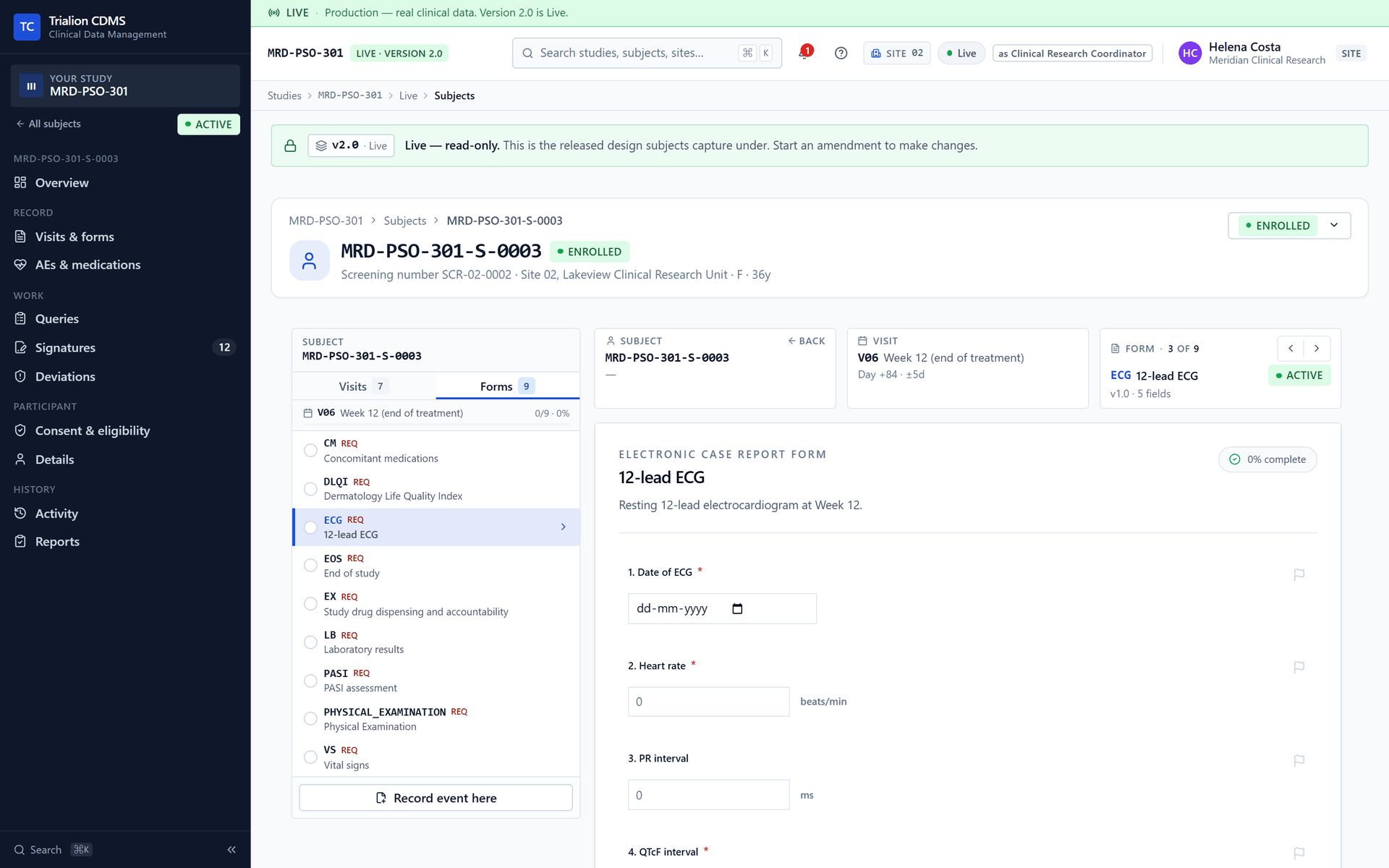Click the 0% complete progress badge

coord(1267,459)
